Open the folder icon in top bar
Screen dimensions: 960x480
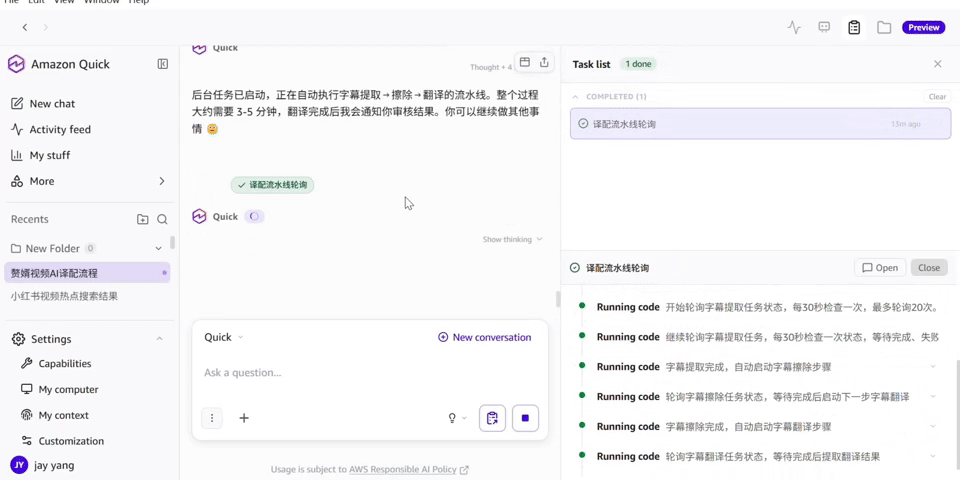click(x=883, y=28)
